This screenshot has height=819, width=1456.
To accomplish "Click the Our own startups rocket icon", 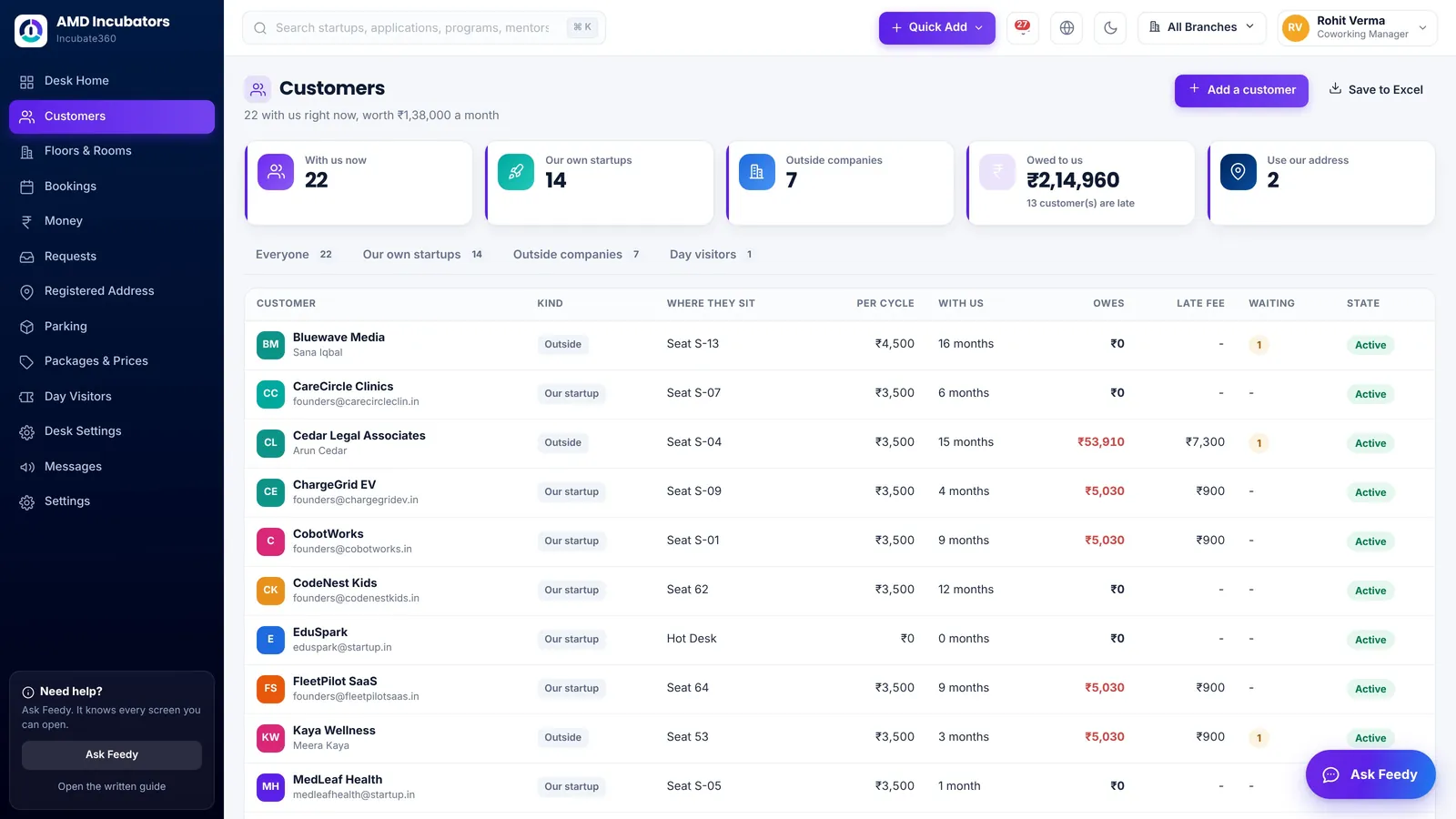I will pyautogui.click(x=516, y=172).
